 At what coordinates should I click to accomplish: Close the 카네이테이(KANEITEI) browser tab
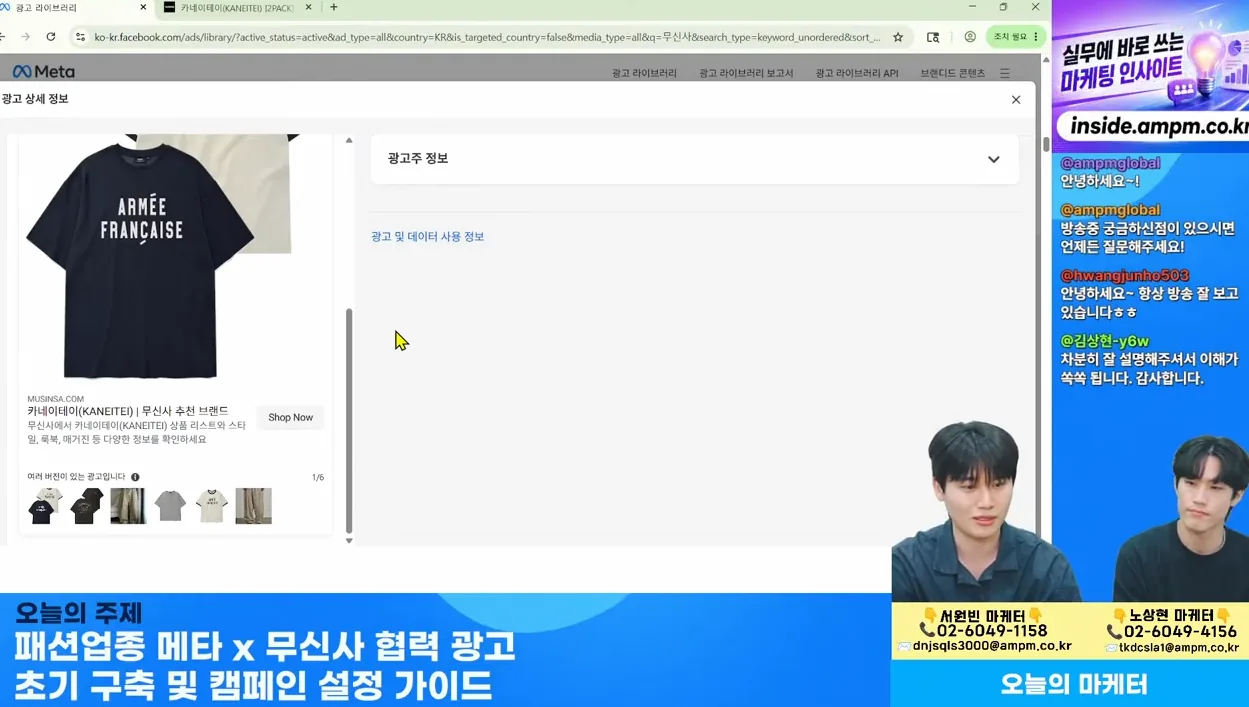(308, 7)
